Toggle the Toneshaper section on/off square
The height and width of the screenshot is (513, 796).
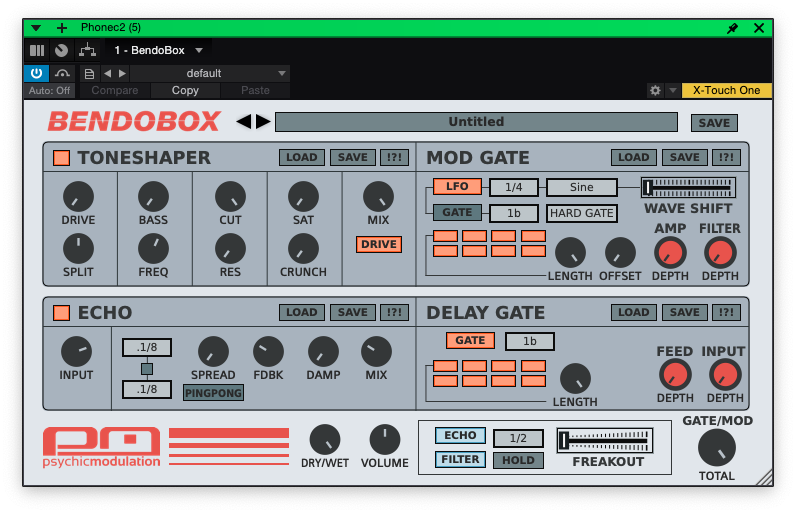[61, 158]
